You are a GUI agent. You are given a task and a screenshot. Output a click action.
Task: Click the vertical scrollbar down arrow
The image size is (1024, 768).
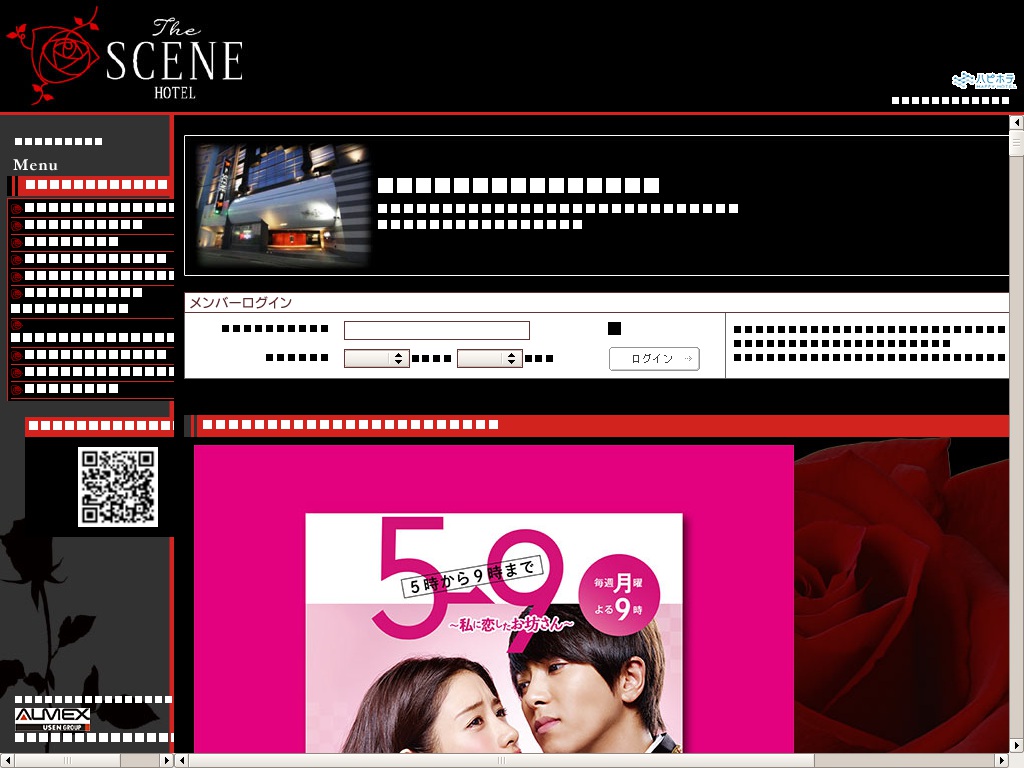(x=1016, y=746)
